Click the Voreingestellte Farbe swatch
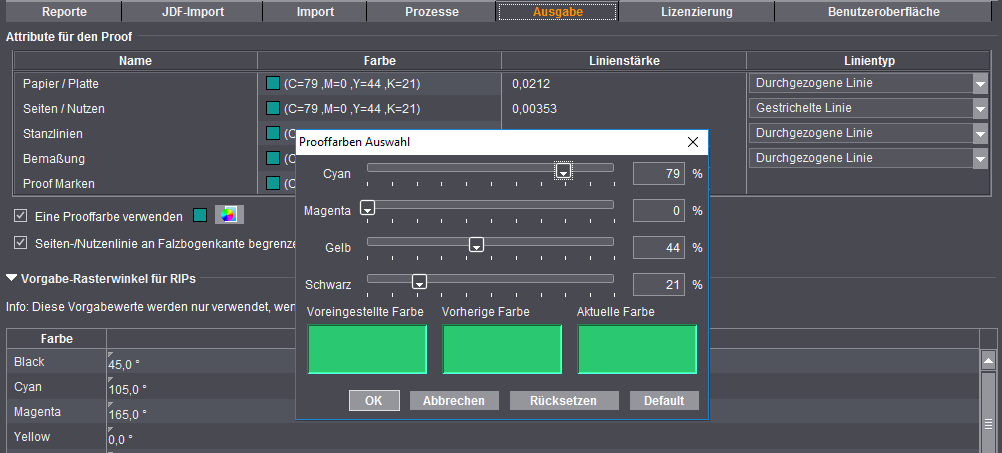Viewport: 1002px width, 453px height. tap(367, 349)
